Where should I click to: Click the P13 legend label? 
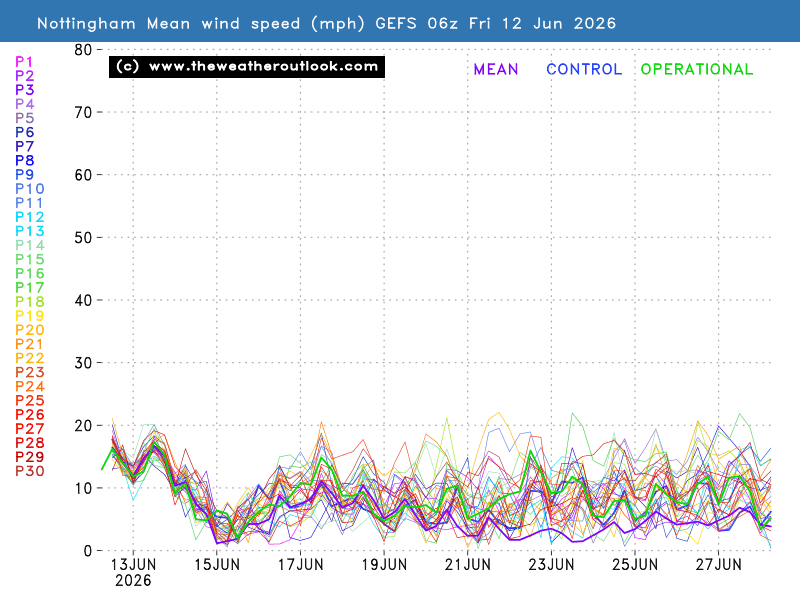pyautogui.click(x=30, y=231)
